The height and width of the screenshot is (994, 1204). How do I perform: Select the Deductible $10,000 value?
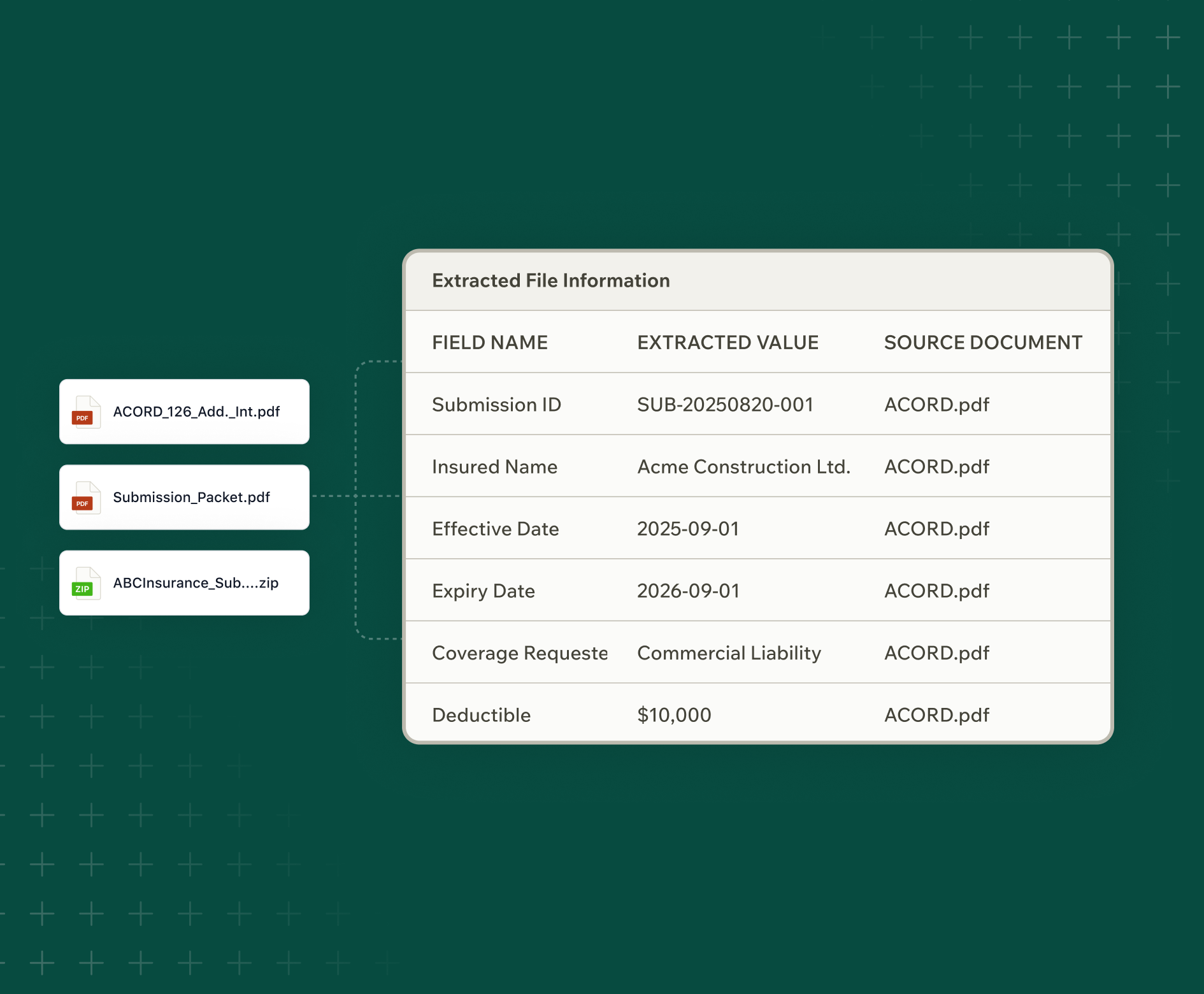(x=674, y=715)
